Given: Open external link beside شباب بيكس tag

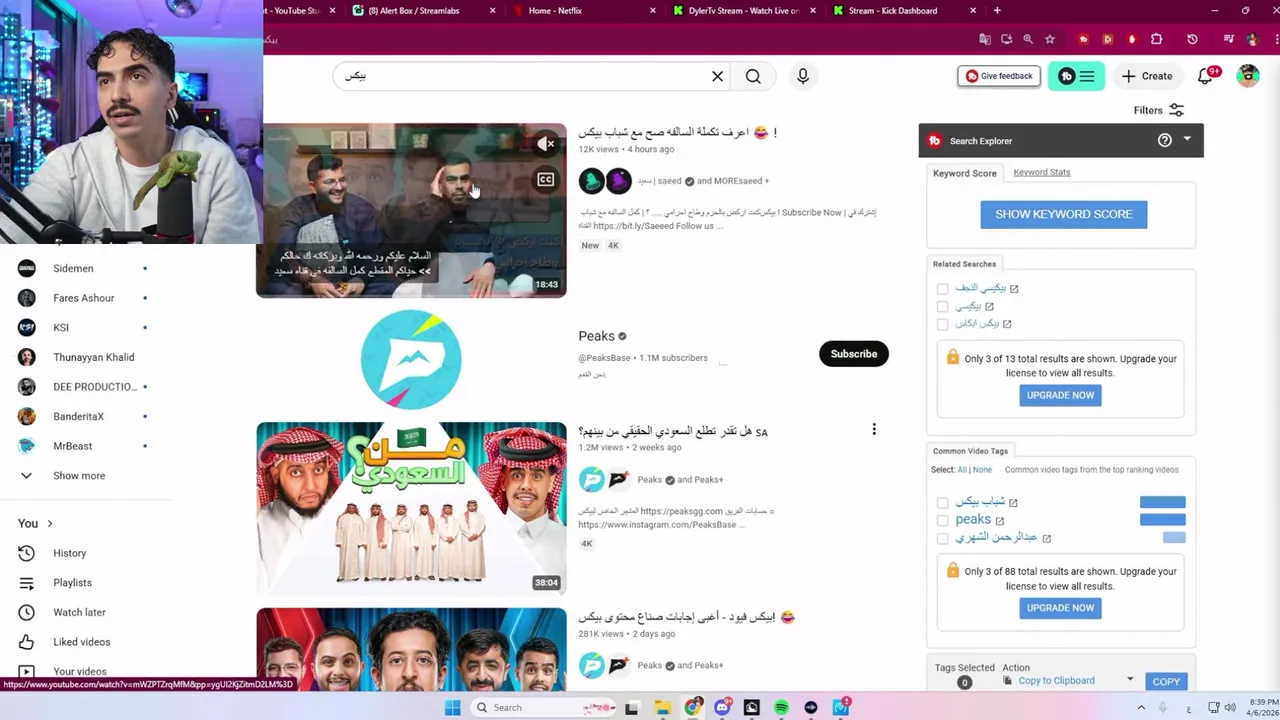Looking at the screenshot, I should point(1013,503).
